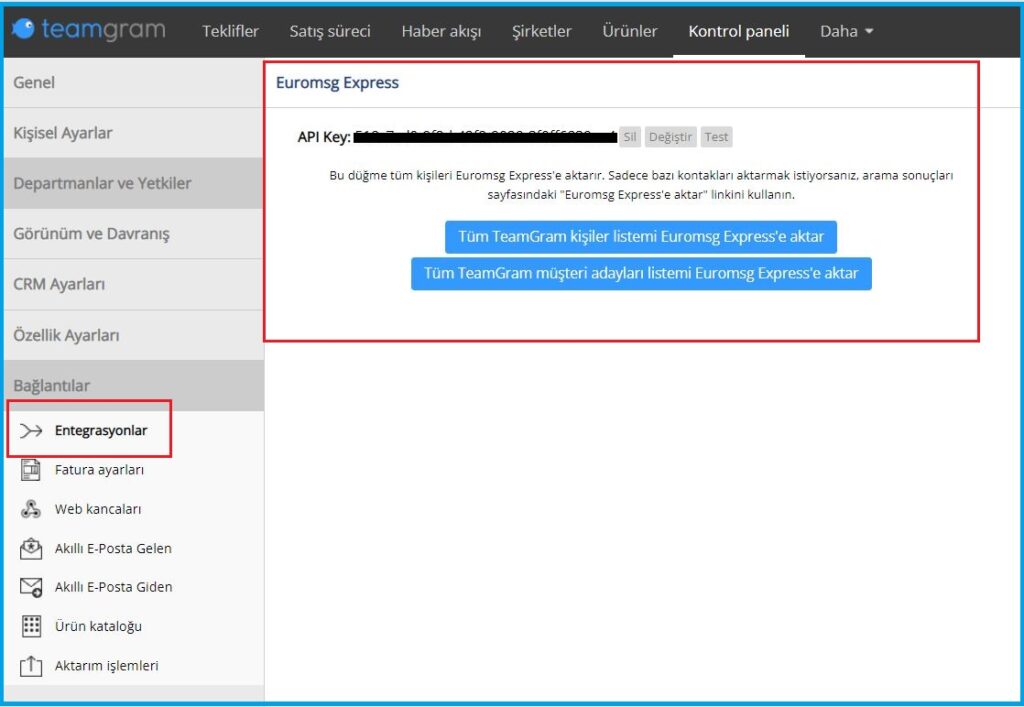Expand the Genel sidebar section
Screen dimensions: 1024x707
pos(133,82)
